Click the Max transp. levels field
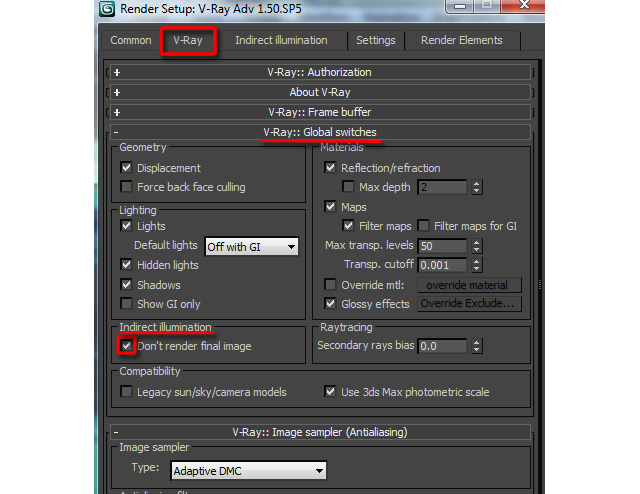640x494 pixels. [442, 246]
